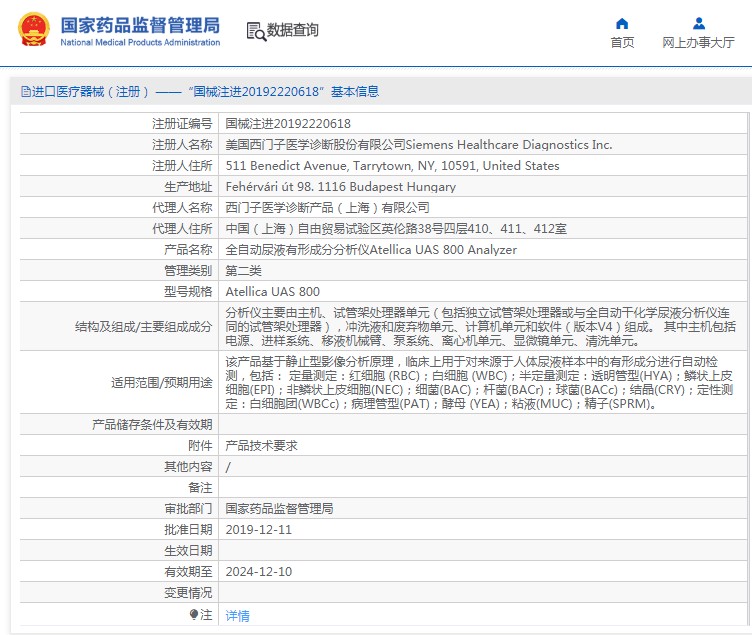The width and height of the screenshot is (752, 635).
Task: Click the 产品名称 label
Action: (188, 249)
